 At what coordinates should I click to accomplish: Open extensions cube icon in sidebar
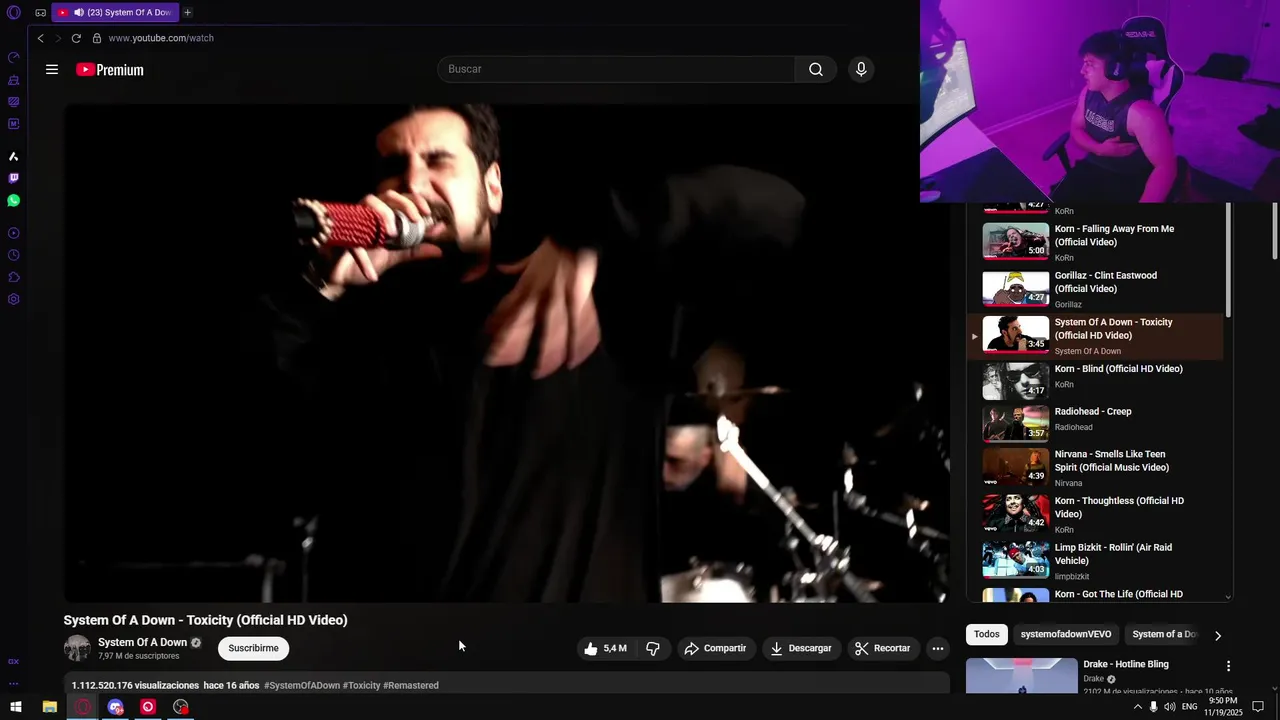click(x=14, y=277)
